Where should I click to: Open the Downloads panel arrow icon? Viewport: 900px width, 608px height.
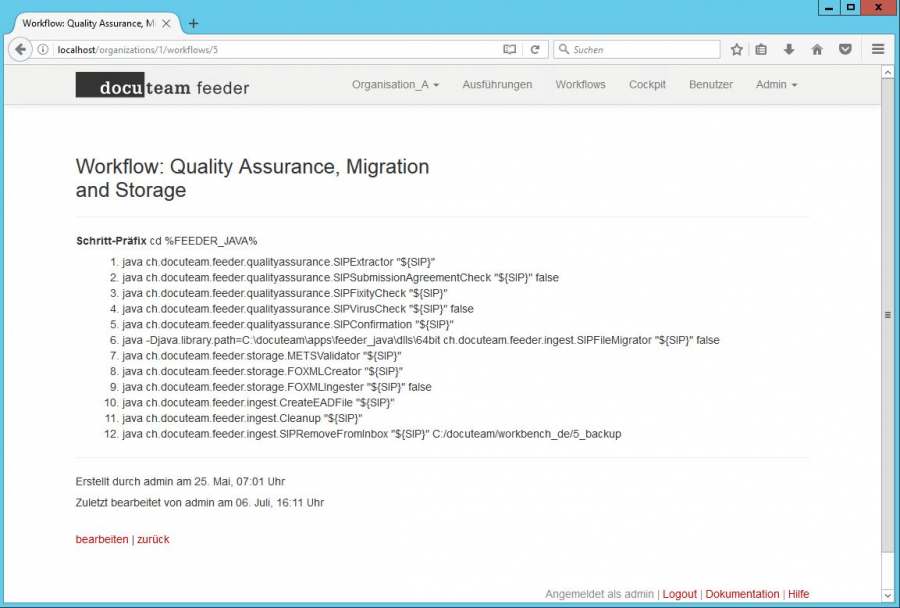click(789, 49)
